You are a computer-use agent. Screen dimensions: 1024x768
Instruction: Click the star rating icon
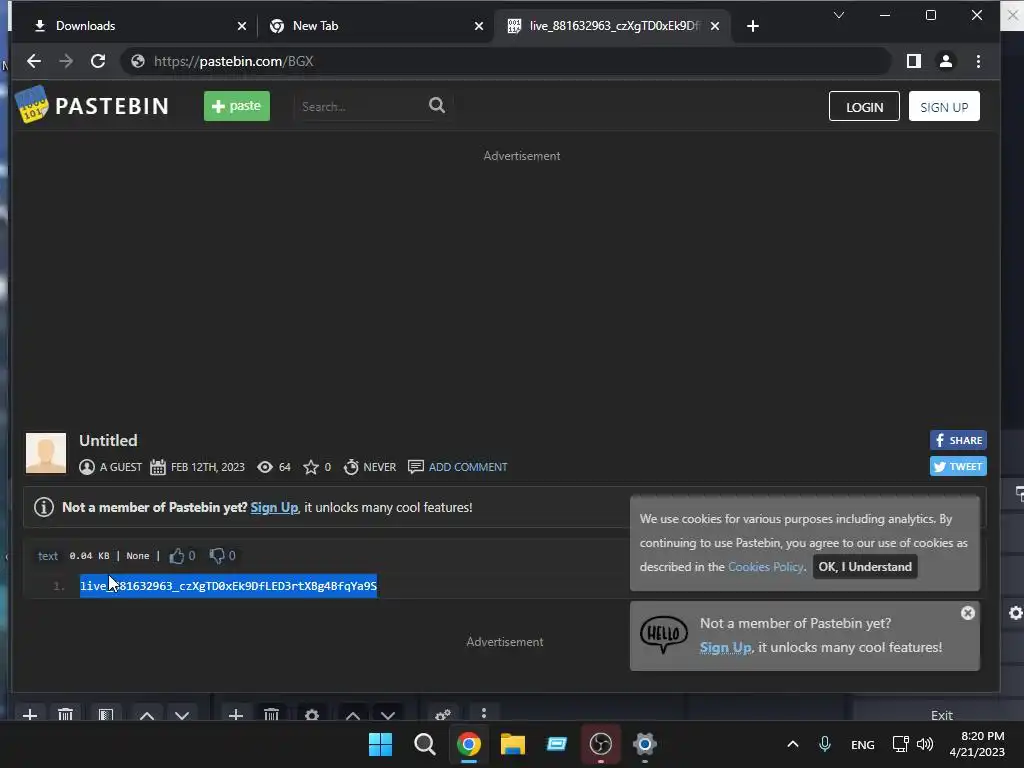point(311,467)
